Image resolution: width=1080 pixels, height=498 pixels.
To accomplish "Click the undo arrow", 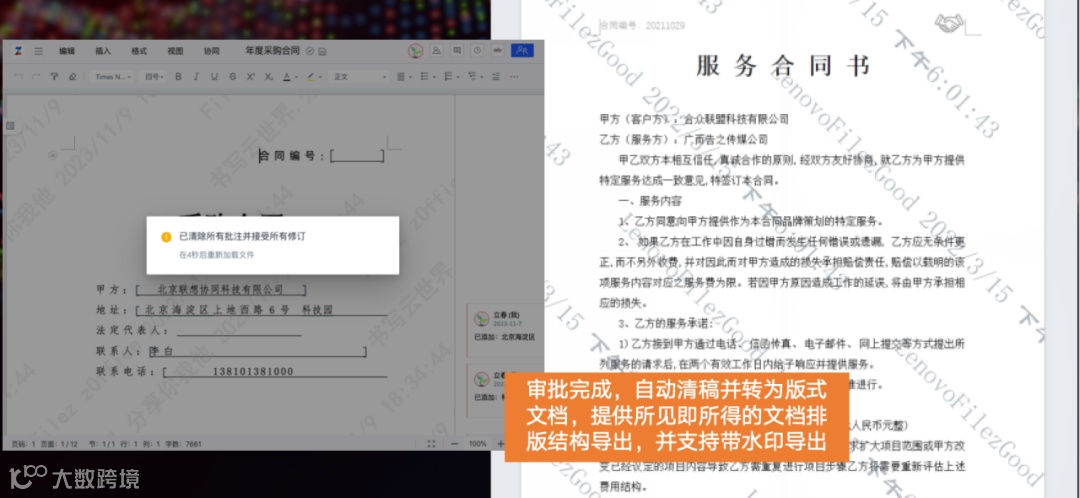I will 19,76.
